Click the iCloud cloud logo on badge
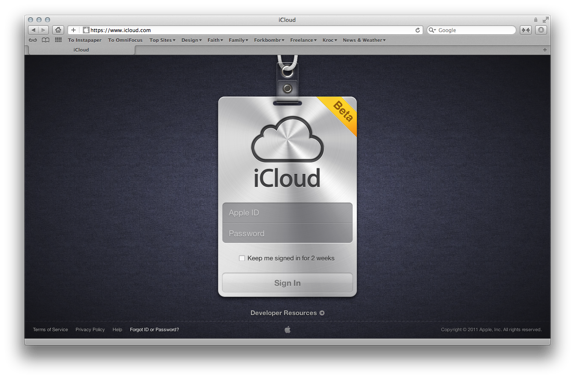The width and height of the screenshot is (575, 379). pos(287,139)
